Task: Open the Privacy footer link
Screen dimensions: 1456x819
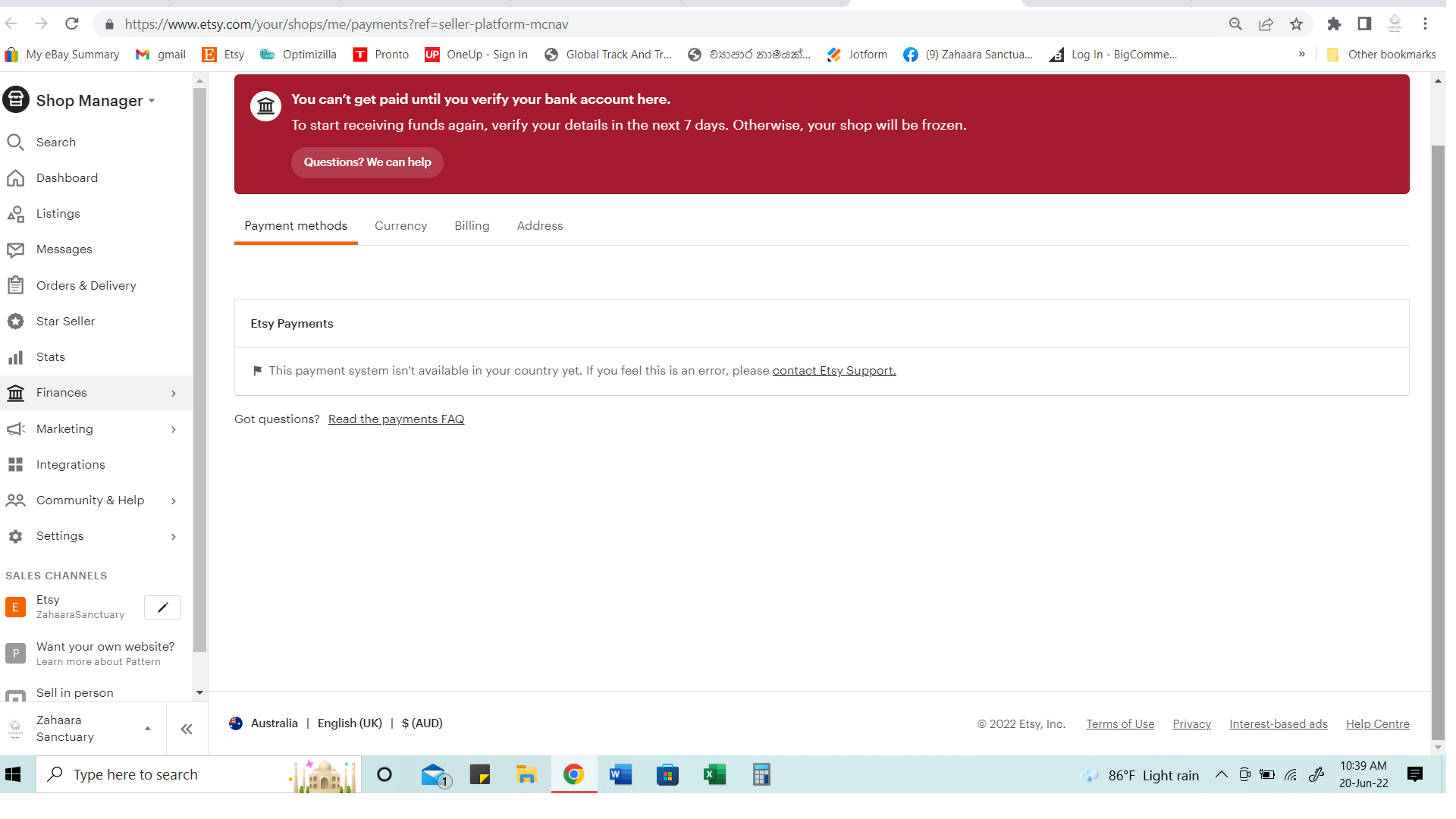Action: click(1191, 724)
